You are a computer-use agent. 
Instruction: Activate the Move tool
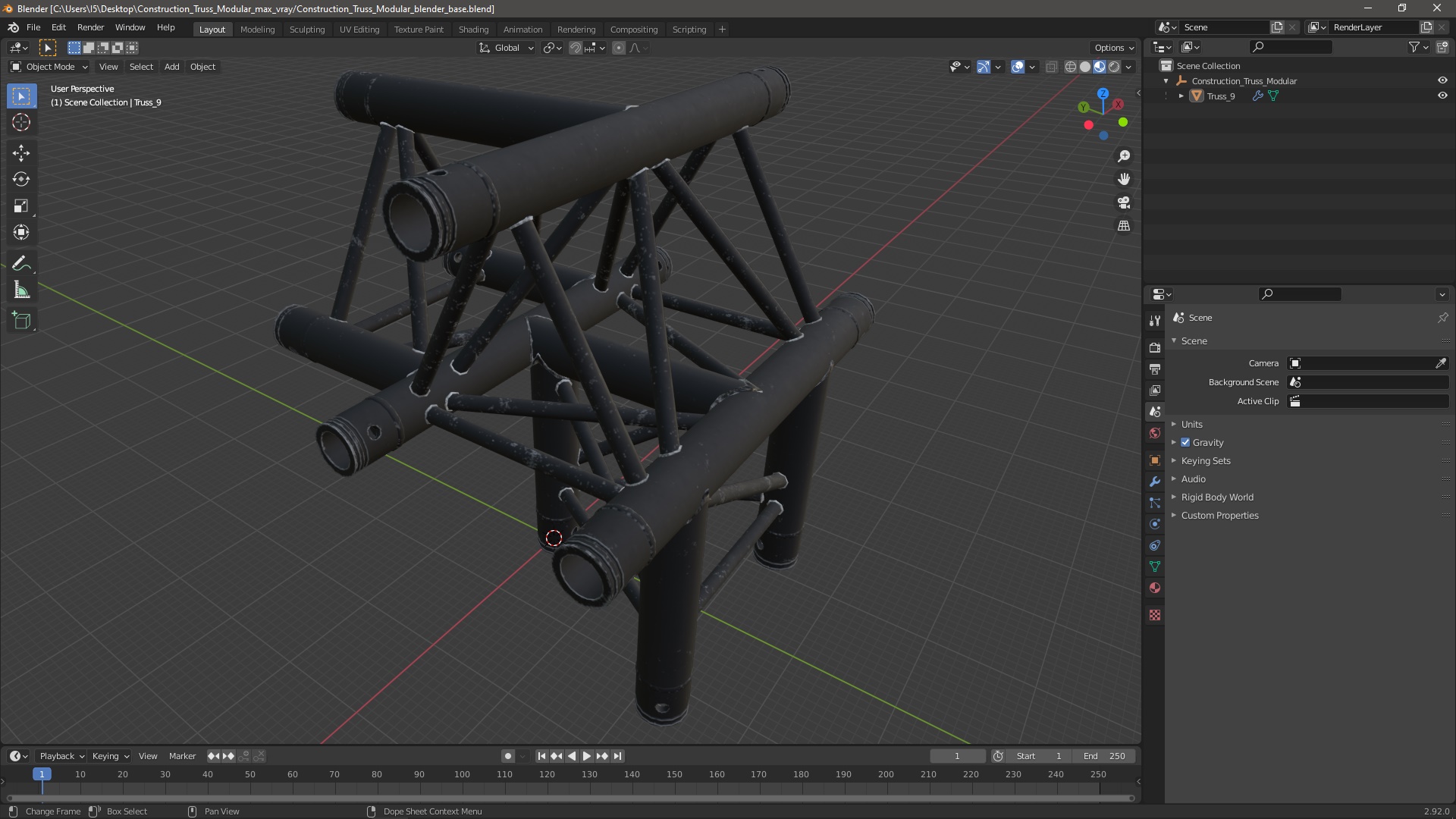tap(21, 153)
